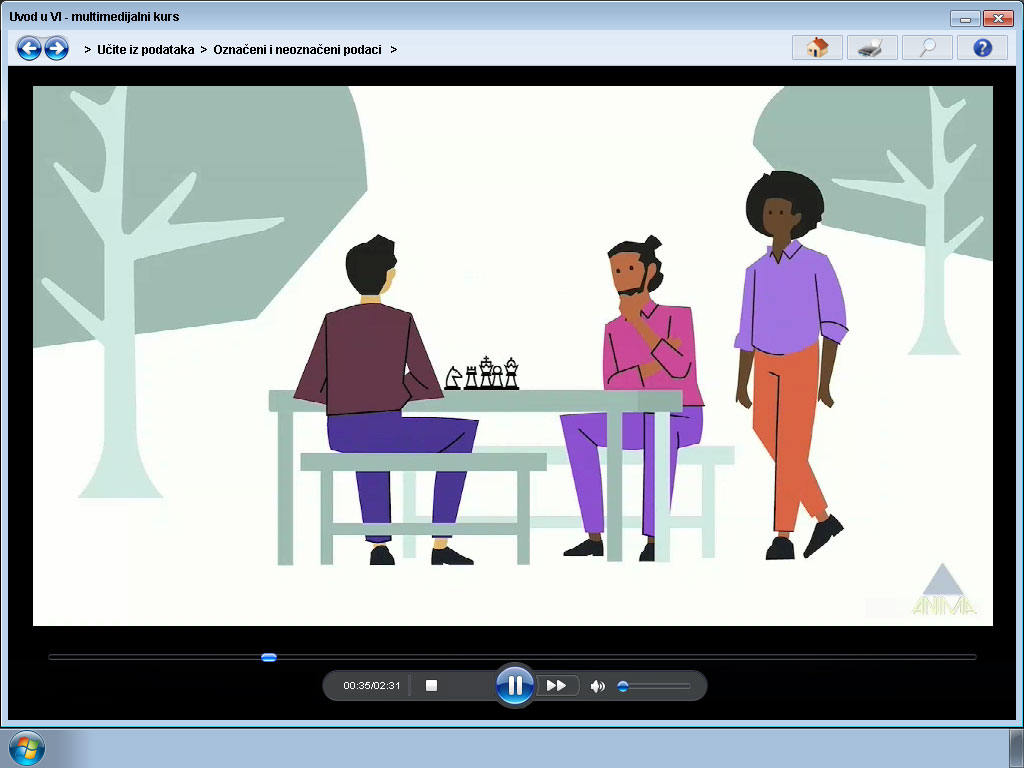1024x768 pixels.
Task: Open the Windows Start menu
Action: (27, 748)
